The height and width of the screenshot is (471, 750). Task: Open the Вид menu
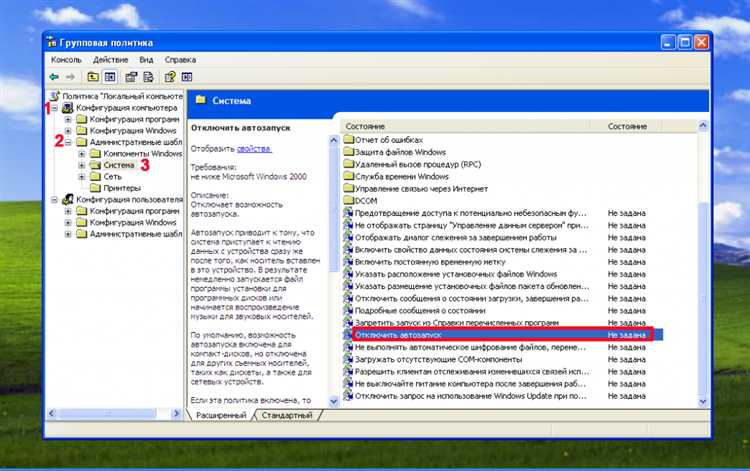point(146,60)
